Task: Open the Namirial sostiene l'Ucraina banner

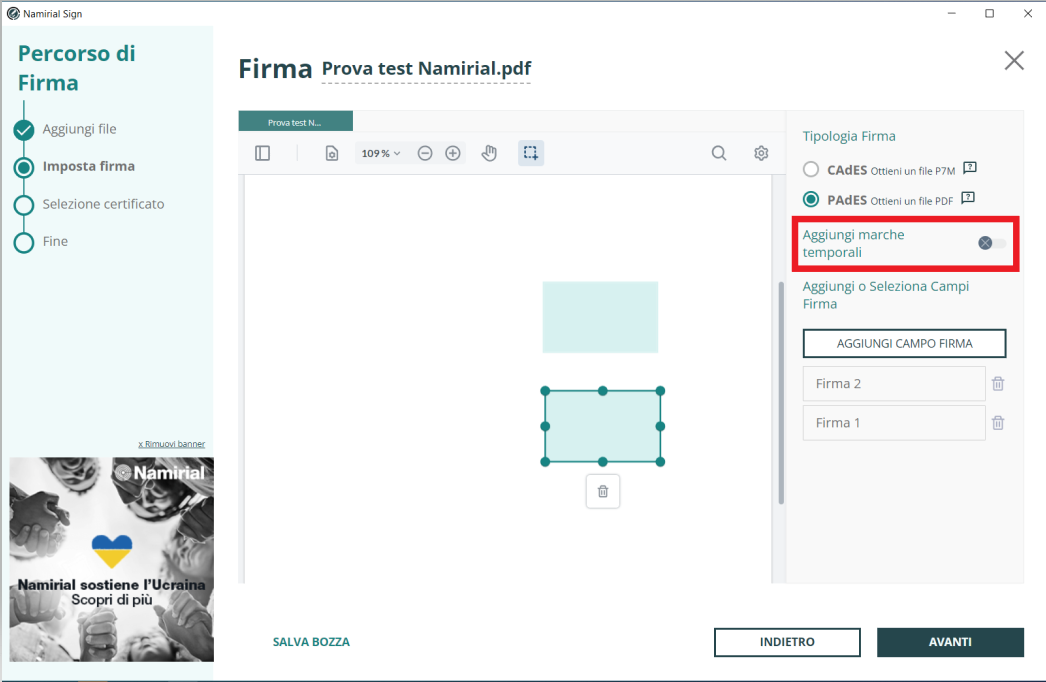Action: [x=111, y=559]
